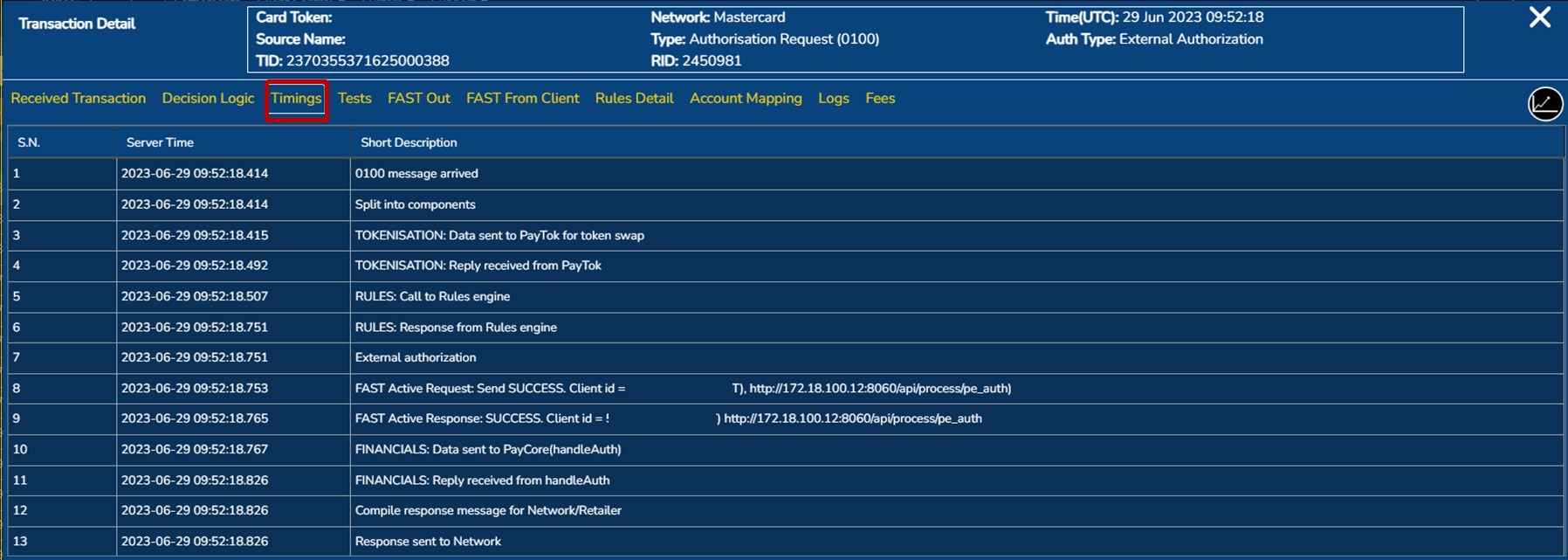The height and width of the screenshot is (560, 1568).
Task: Switch to the Decision Logic tab
Action: (208, 99)
